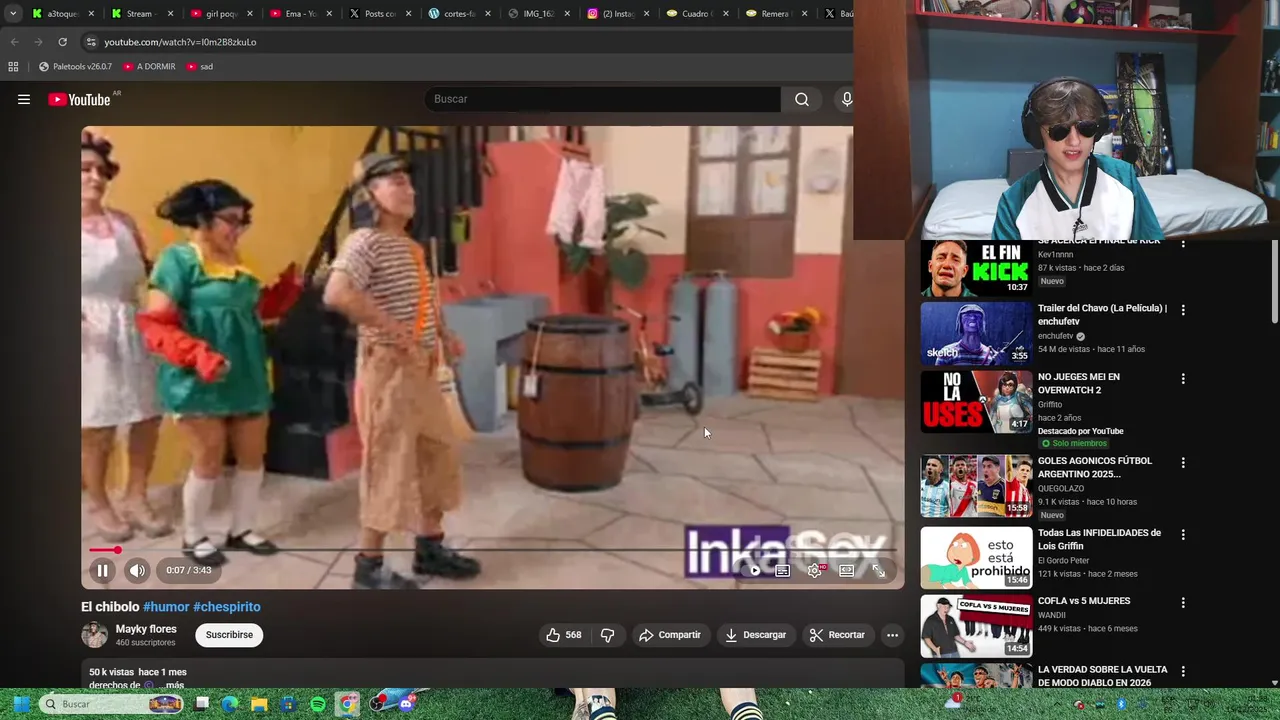Click the sidebar vertical scrollbar

[x=1274, y=282]
